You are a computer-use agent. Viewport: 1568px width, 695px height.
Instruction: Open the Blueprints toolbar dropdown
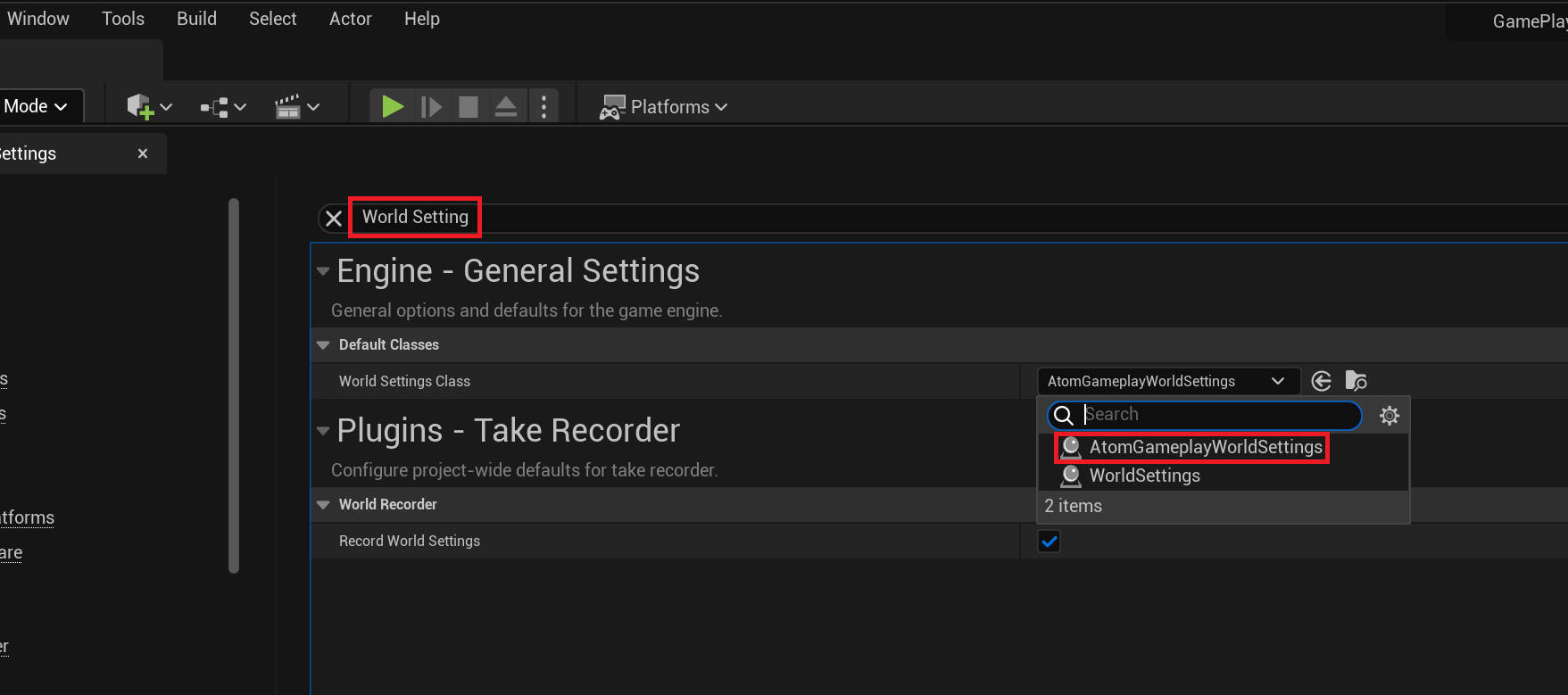(222, 107)
